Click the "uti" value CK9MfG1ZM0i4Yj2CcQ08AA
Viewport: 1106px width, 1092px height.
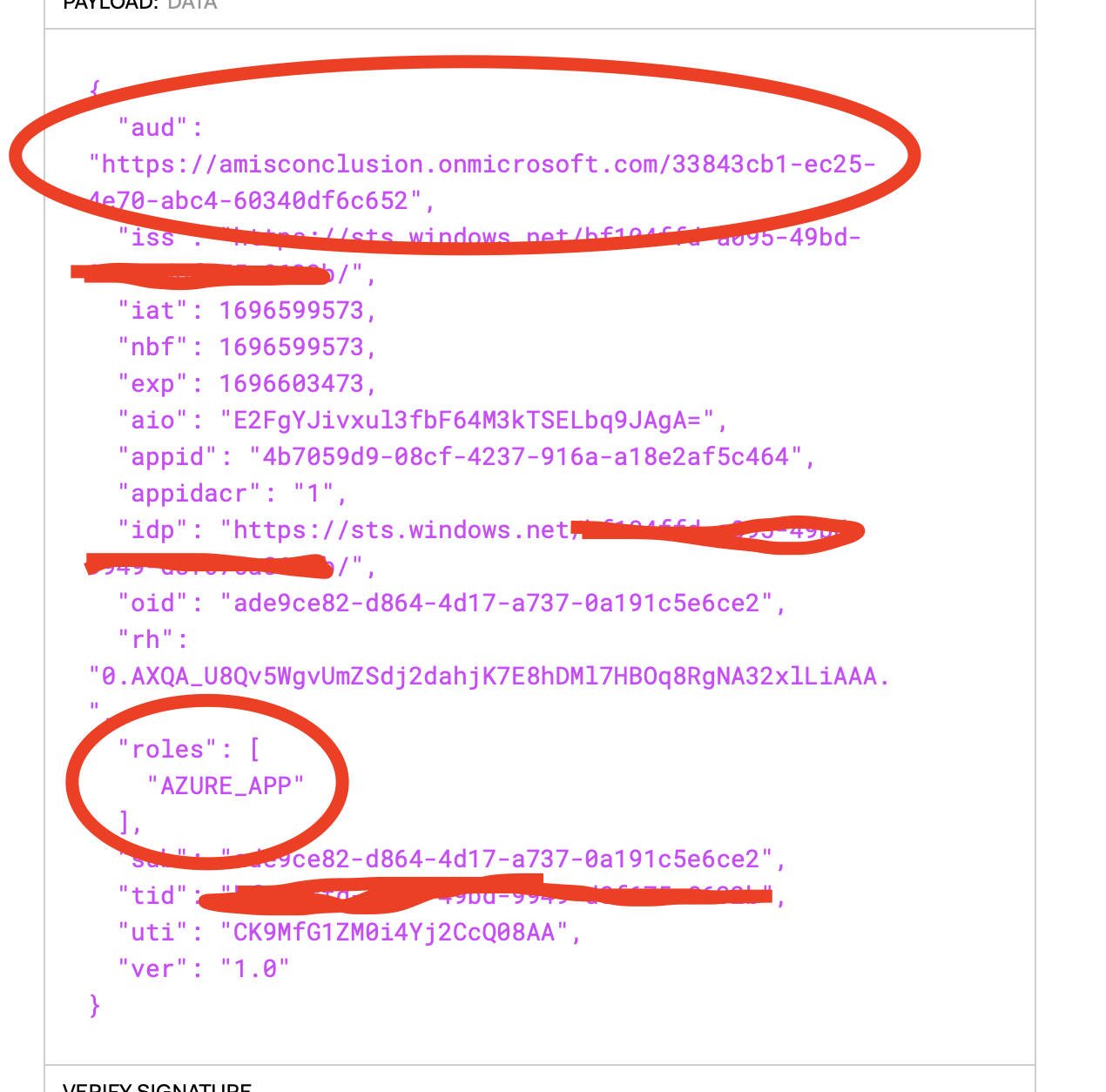(x=395, y=933)
